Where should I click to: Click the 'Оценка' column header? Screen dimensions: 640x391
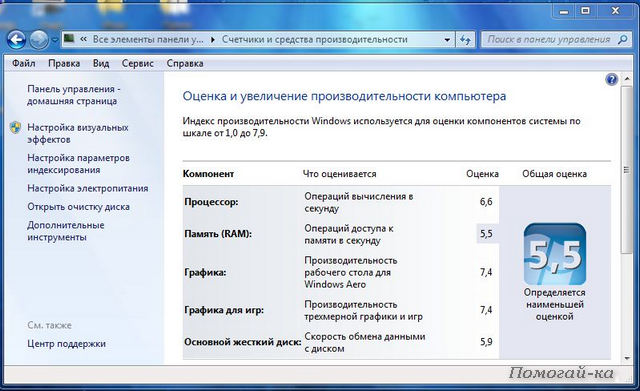[x=482, y=174]
